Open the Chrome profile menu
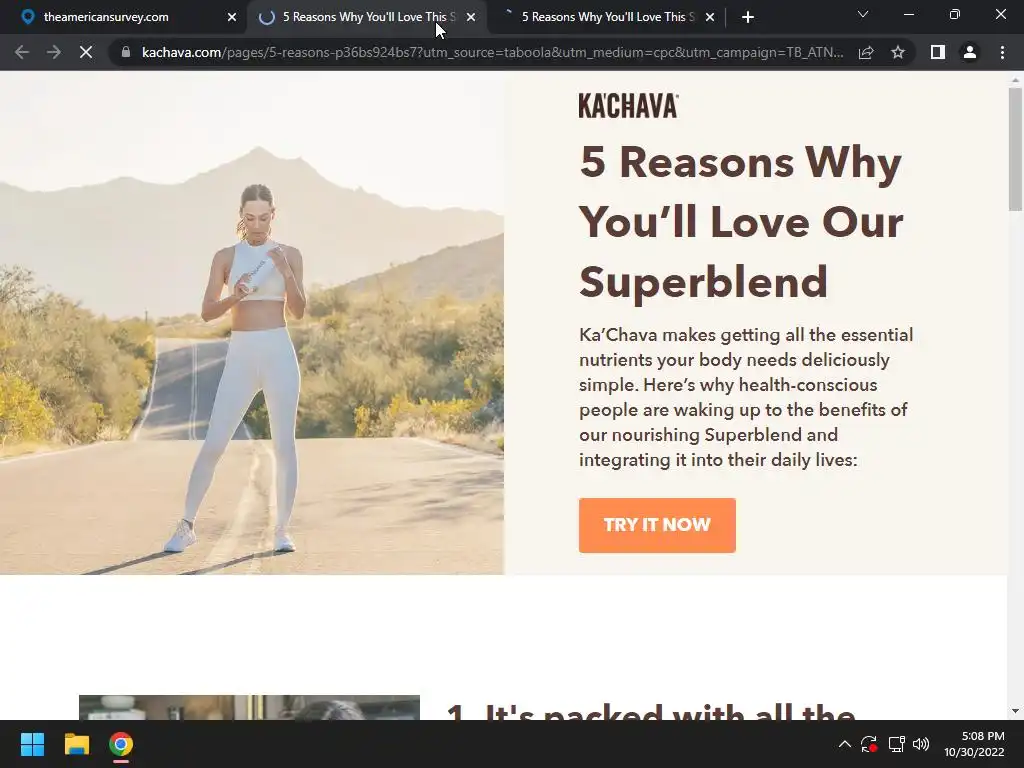 (x=970, y=52)
